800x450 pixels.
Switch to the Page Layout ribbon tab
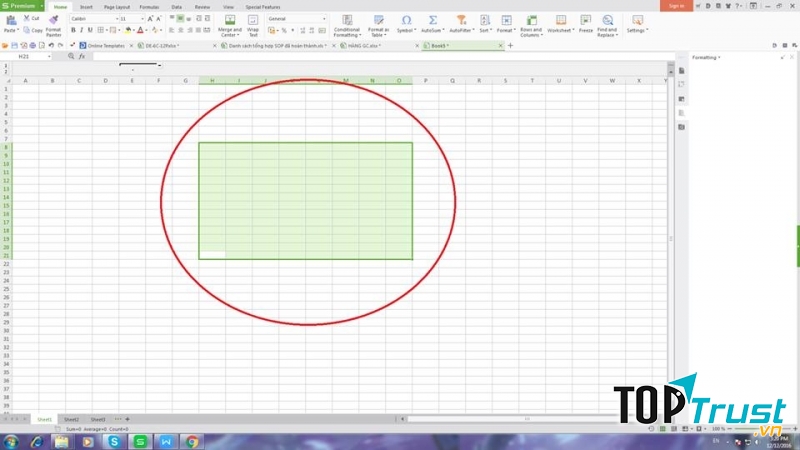coord(117,6)
